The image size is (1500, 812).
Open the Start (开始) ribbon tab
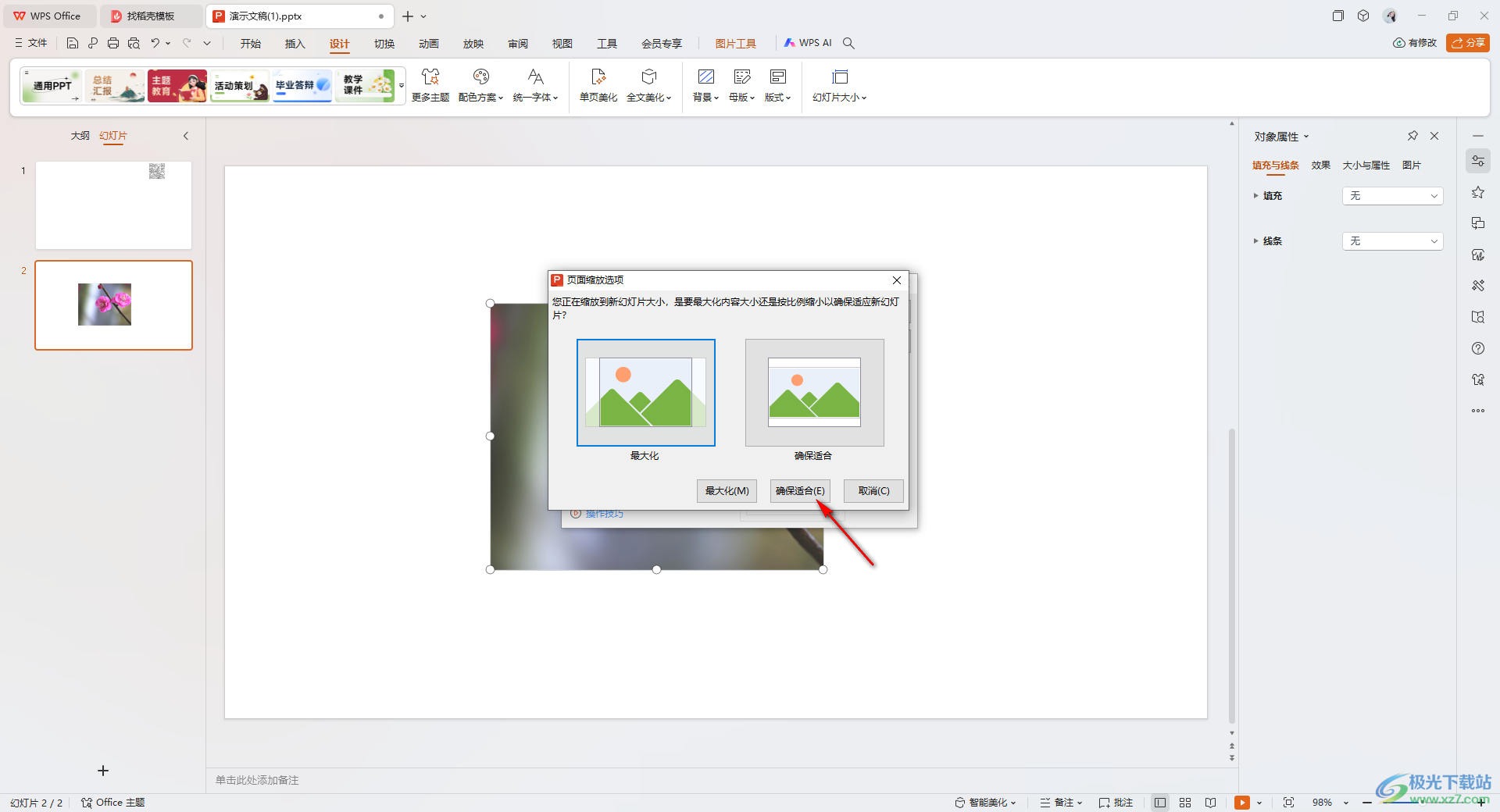(x=251, y=44)
